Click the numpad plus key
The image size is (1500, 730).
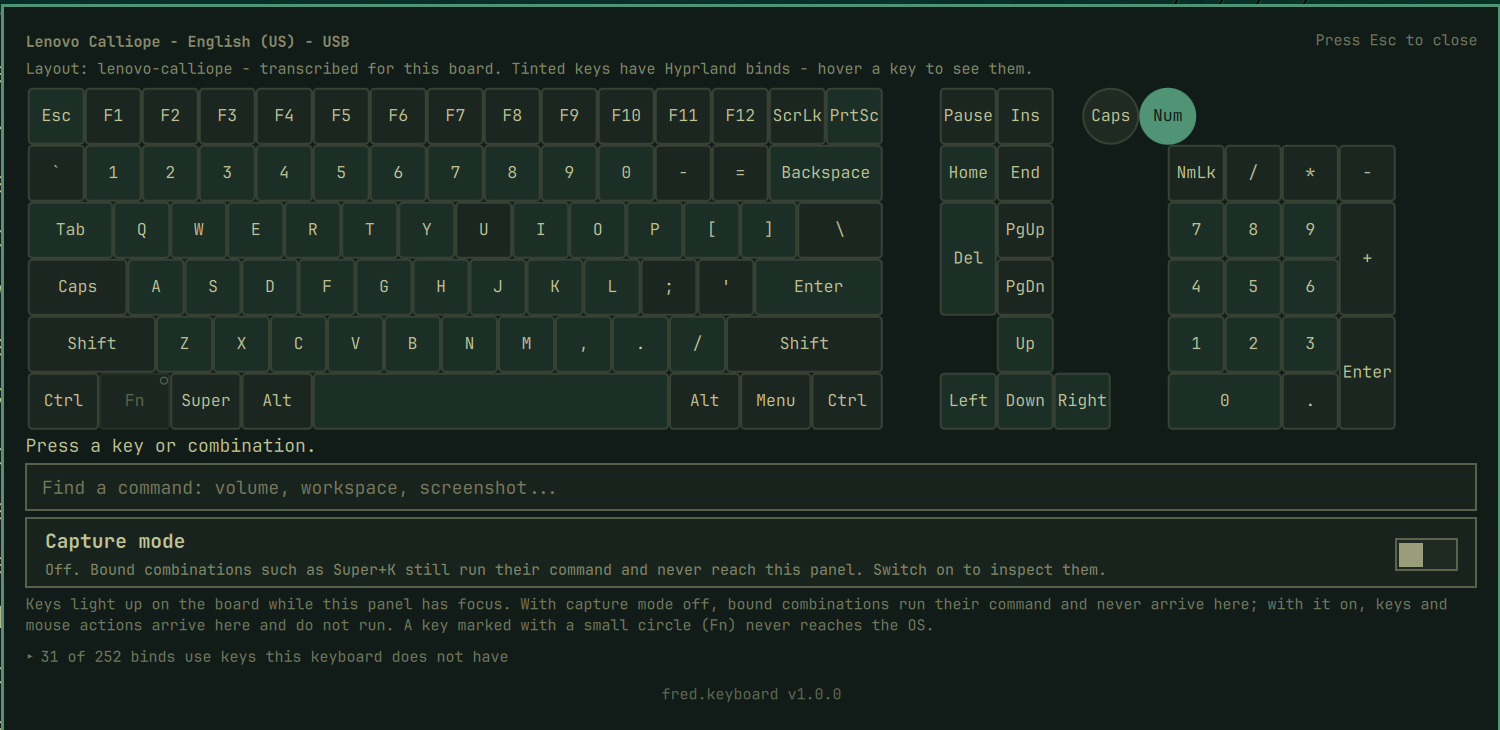click(1367, 259)
